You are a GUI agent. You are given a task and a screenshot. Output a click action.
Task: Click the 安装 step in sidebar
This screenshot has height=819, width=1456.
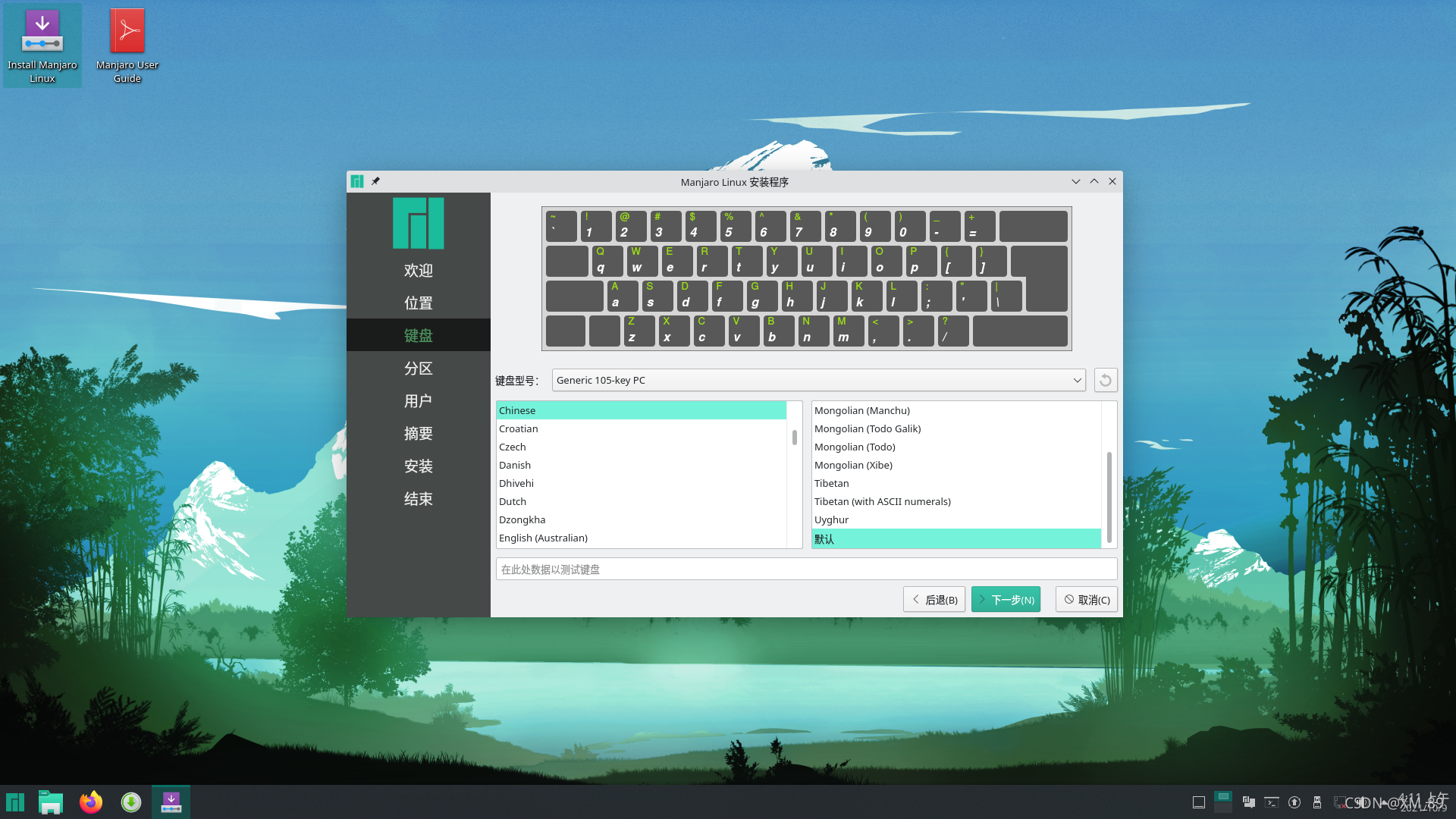pos(419,466)
